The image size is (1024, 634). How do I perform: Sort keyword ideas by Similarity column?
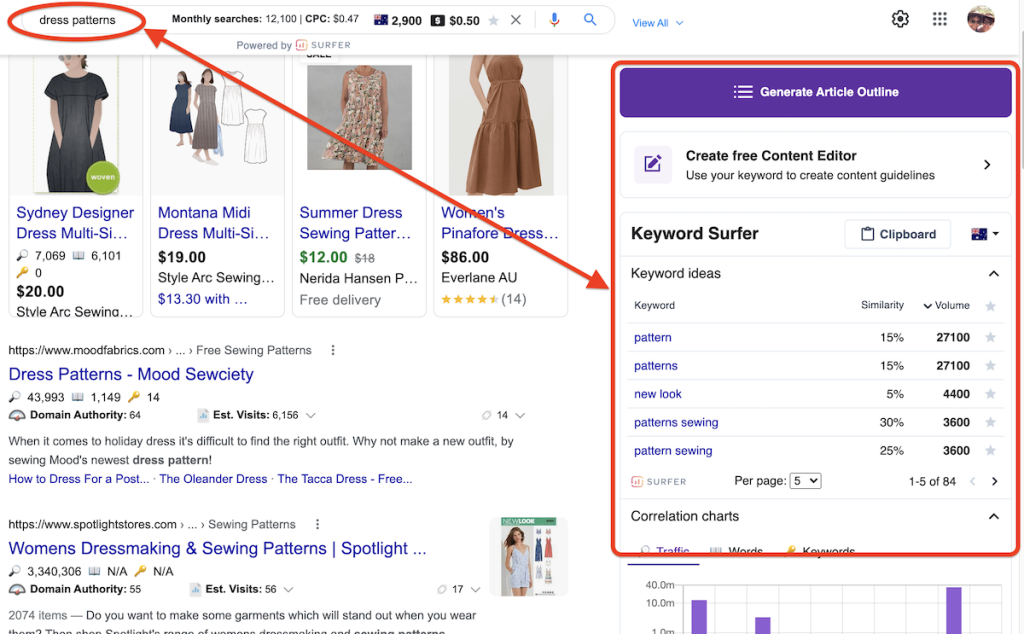882,305
